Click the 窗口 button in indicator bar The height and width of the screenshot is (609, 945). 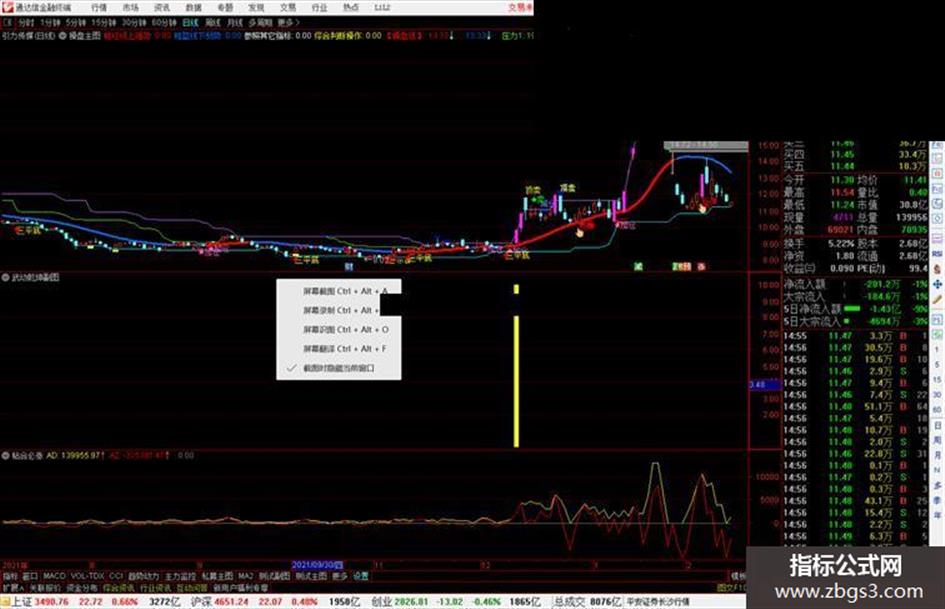tap(30, 576)
